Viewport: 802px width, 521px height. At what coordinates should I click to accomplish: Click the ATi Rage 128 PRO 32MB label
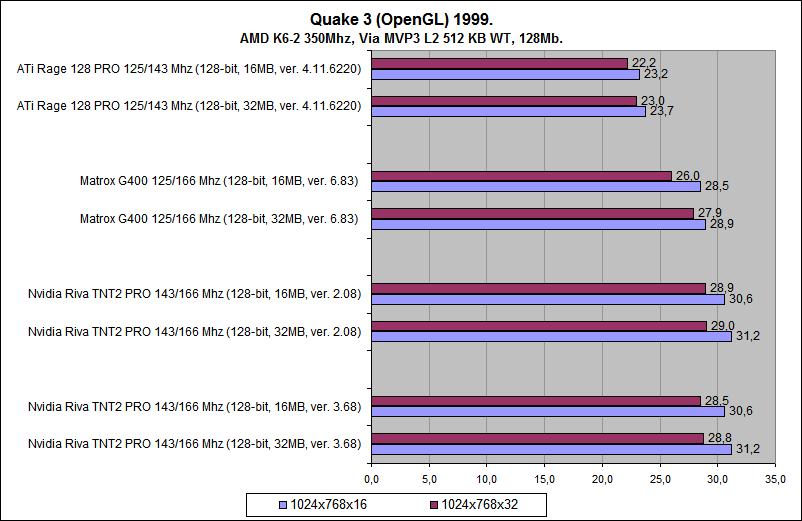pyautogui.click(x=189, y=106)
